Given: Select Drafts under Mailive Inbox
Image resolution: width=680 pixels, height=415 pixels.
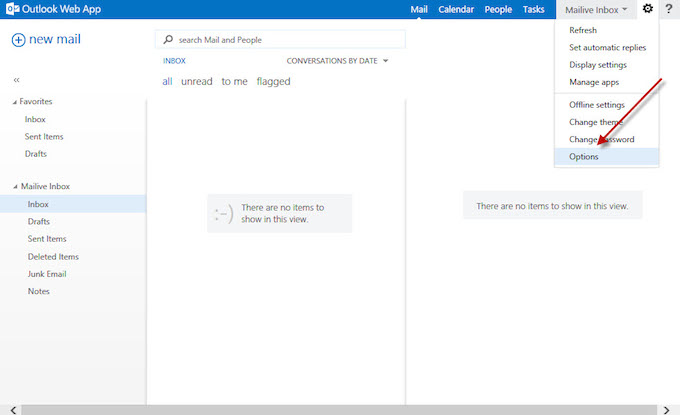Looking at the screenshot, I should coord(39,222).
